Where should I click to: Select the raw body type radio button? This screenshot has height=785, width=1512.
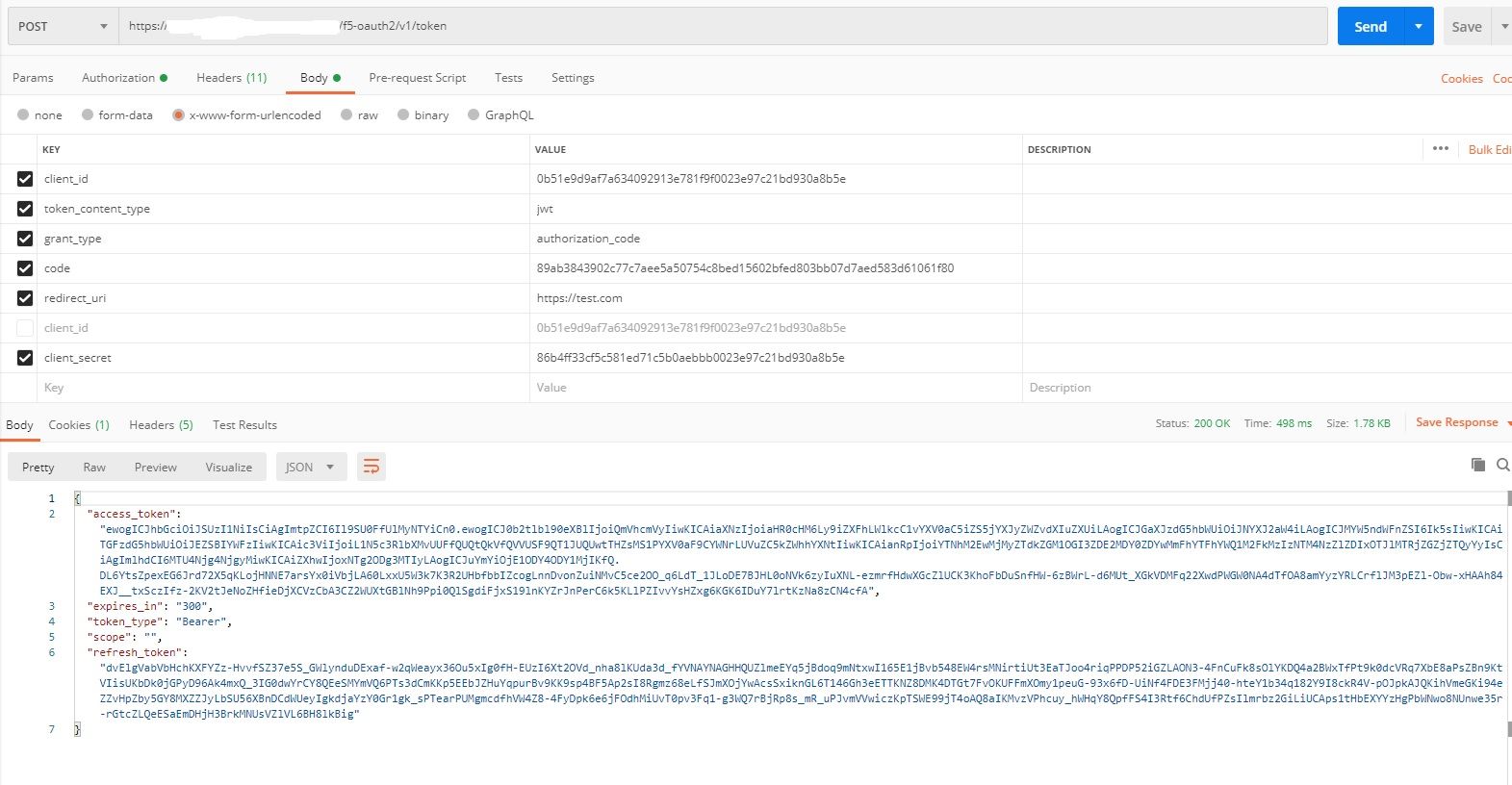tap(346, 115)
